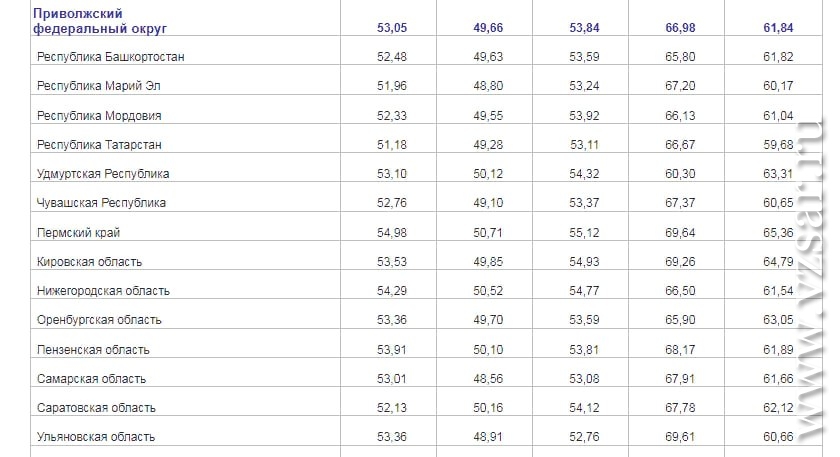The height and width of the screenshot is (457, 840).
Task: Click Самарская область row label
Action: tap(91, 379)
